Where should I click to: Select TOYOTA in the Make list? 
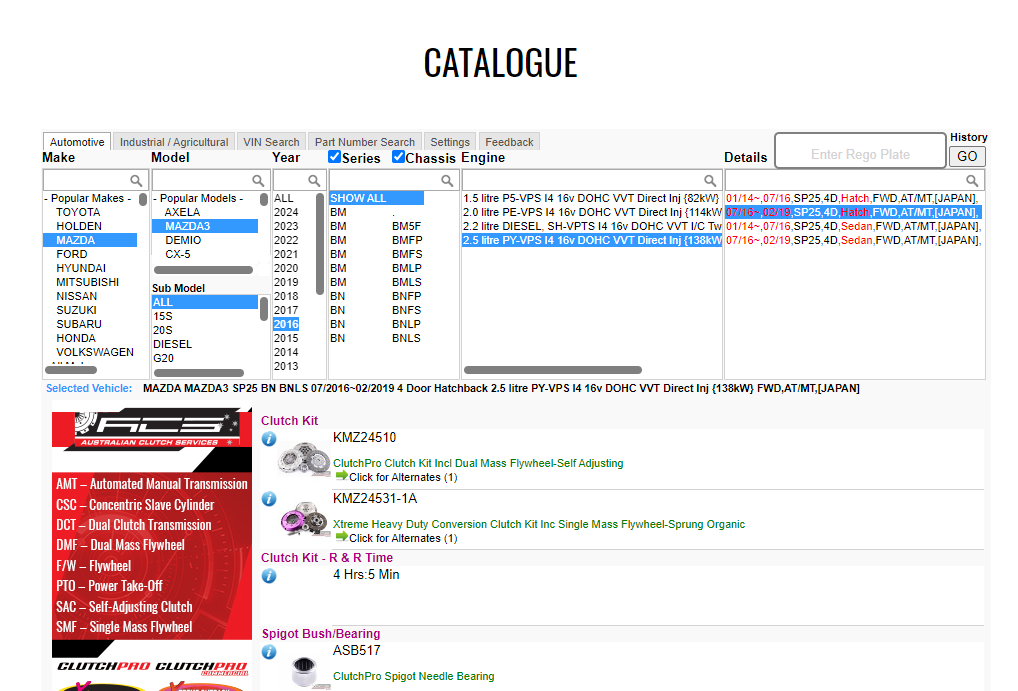(x=78, y=212)
